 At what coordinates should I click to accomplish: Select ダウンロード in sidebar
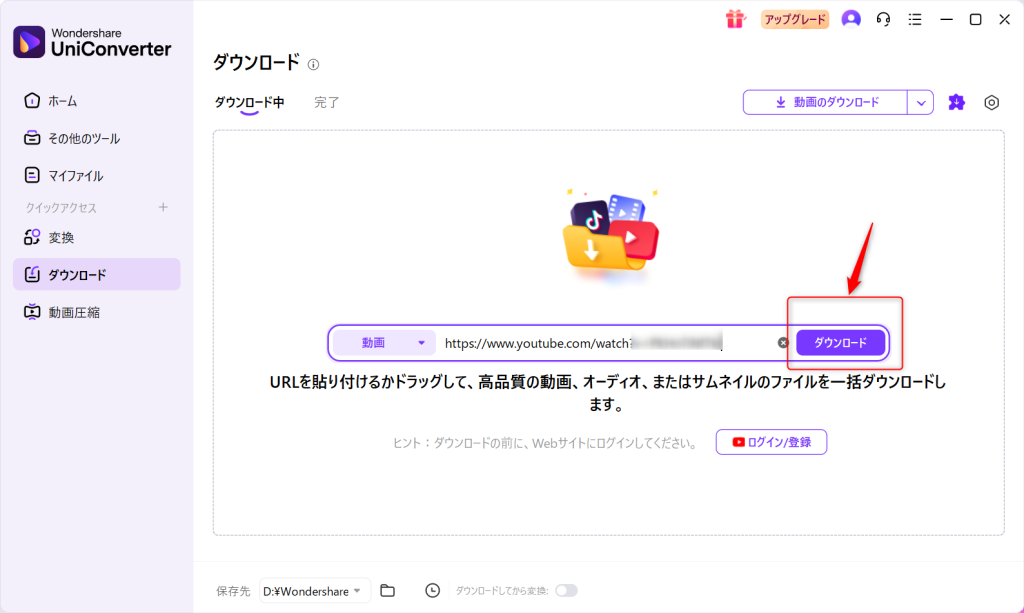click(97, 274)
